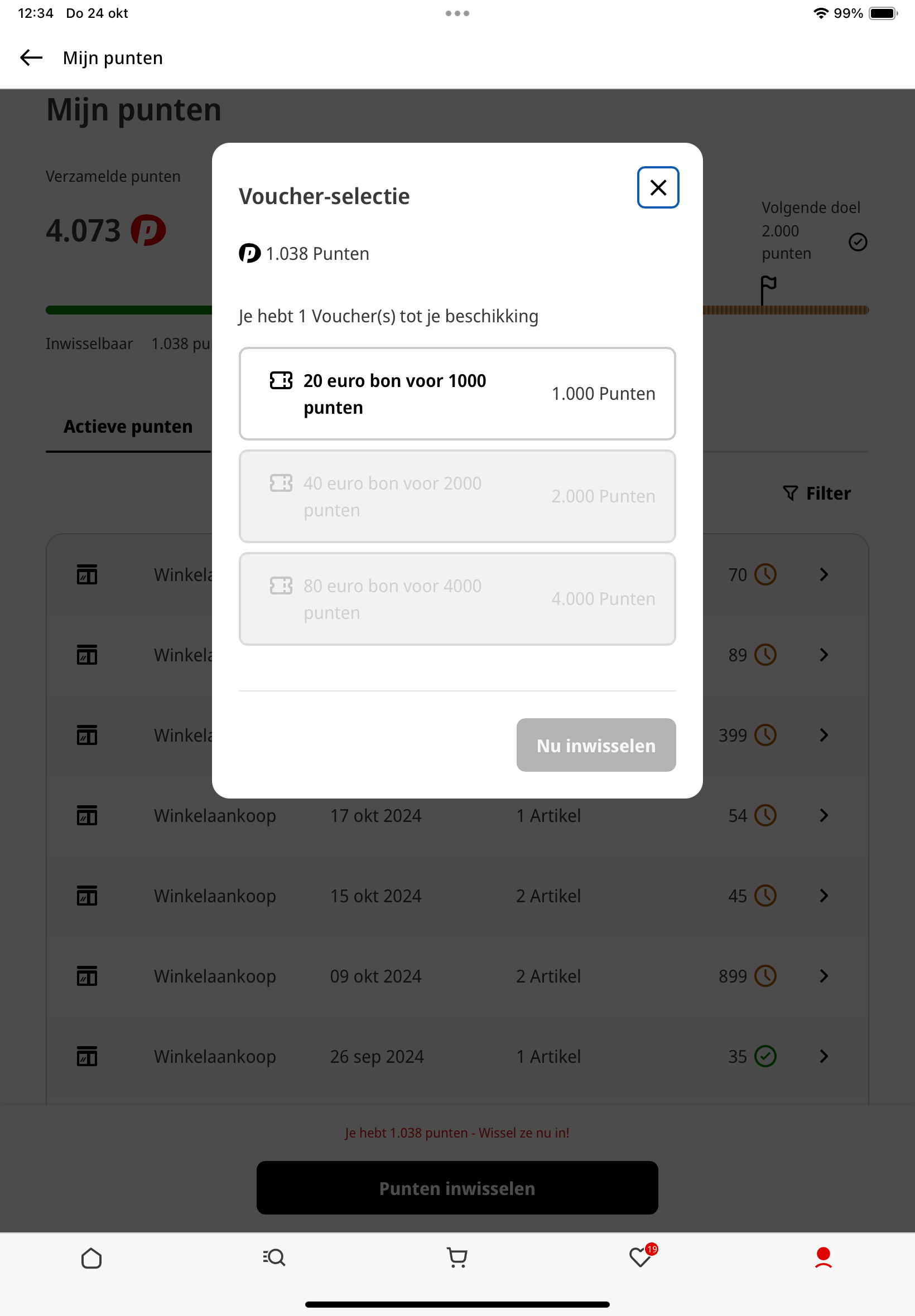
Task: Switch to the Actieve punten tab
Action: pyautogui.click(x=128, y=427)
